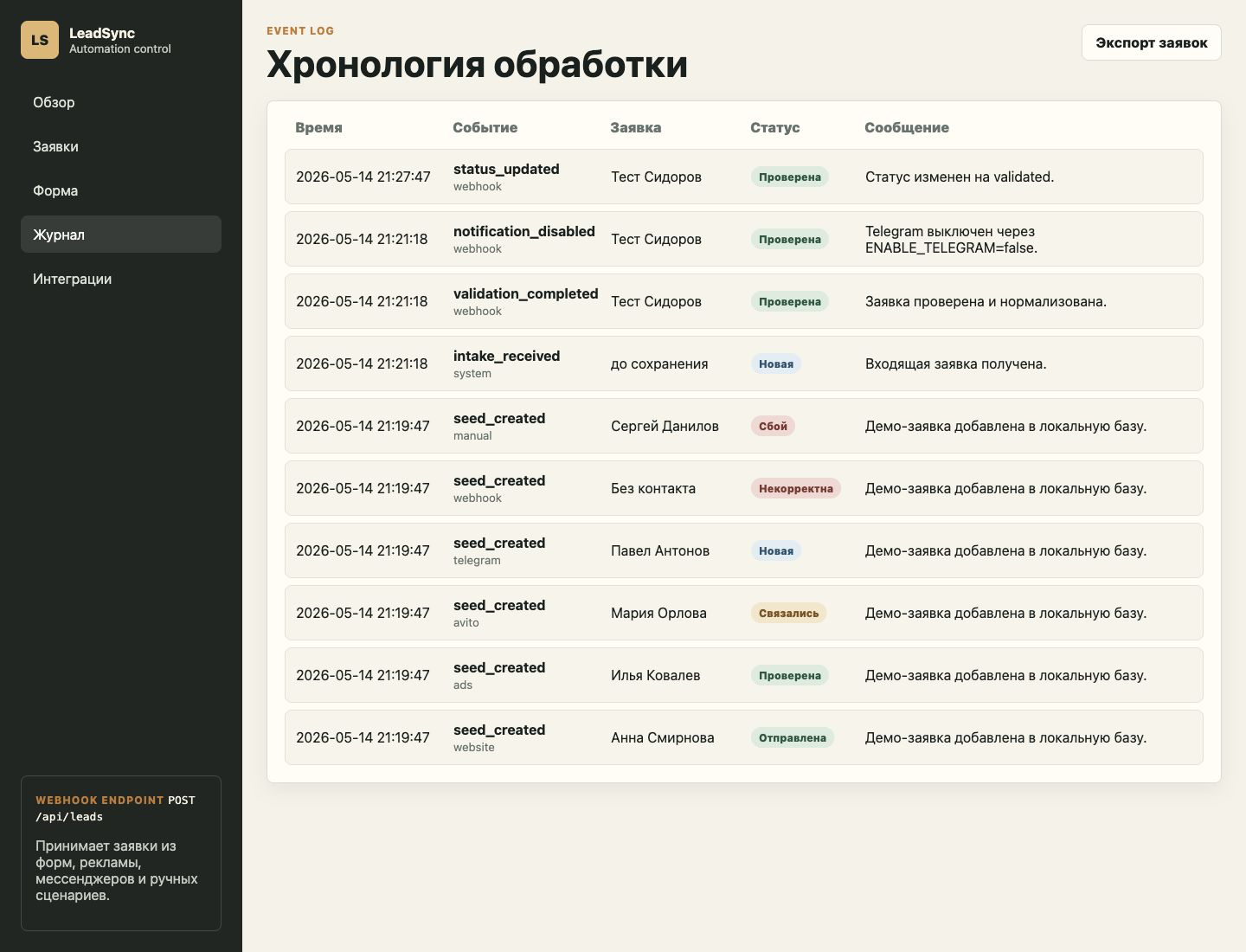Click the Статус column header
Viewport: 1246px width, 952px height.
tap(774, 127)
